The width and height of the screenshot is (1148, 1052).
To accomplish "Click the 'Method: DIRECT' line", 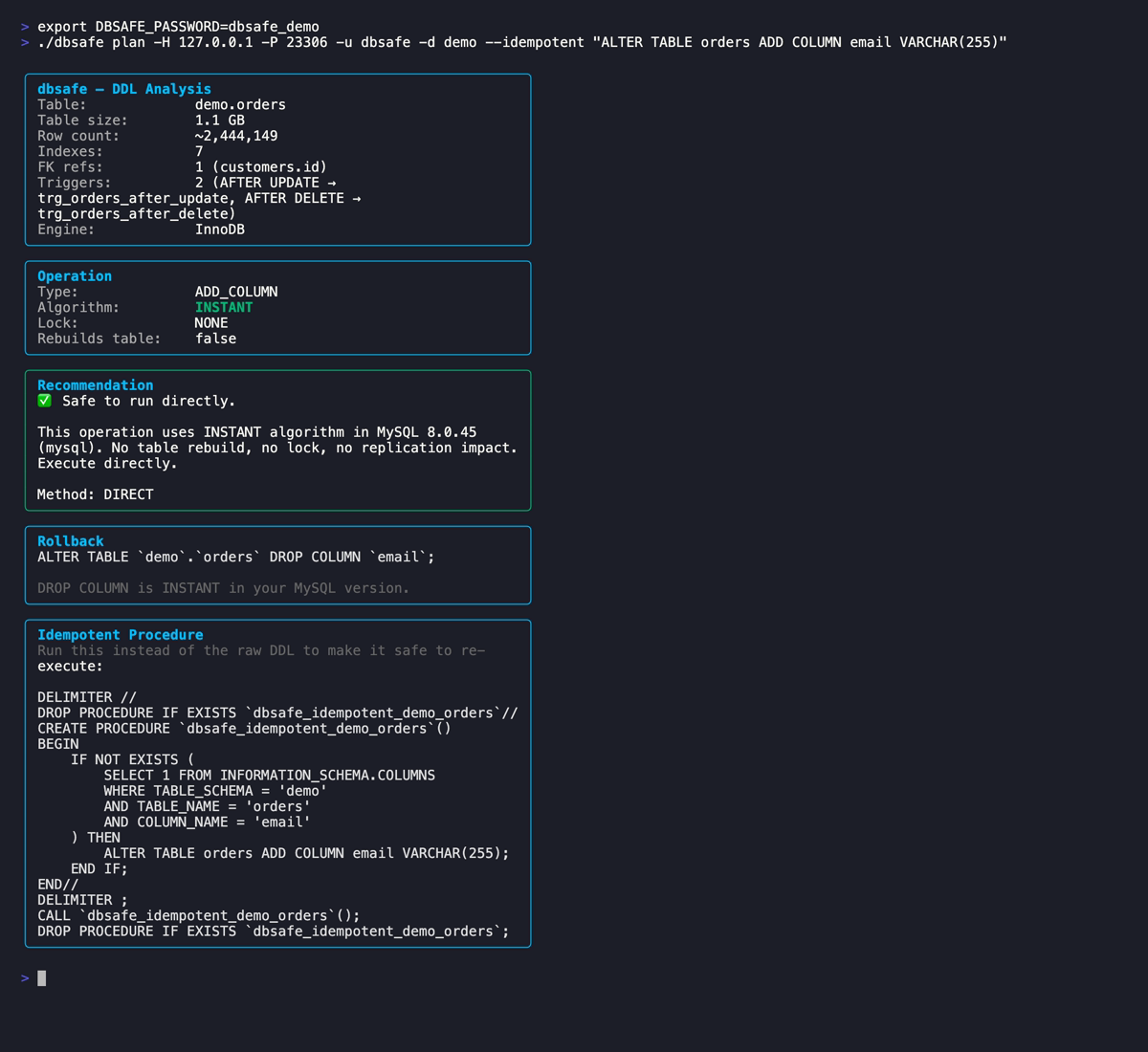I will coord(96,494).
